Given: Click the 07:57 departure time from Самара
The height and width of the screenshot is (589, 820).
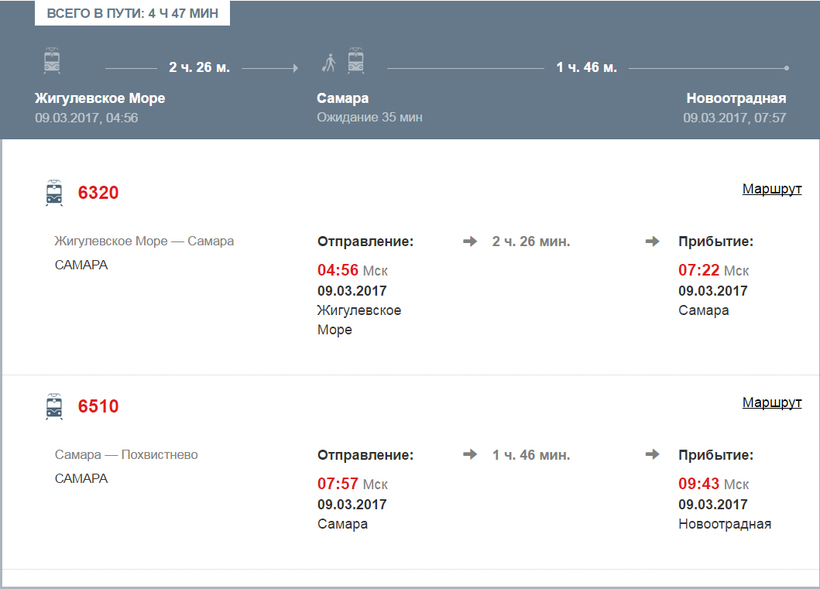Looking at the screenshot, I should pos(338,483).
